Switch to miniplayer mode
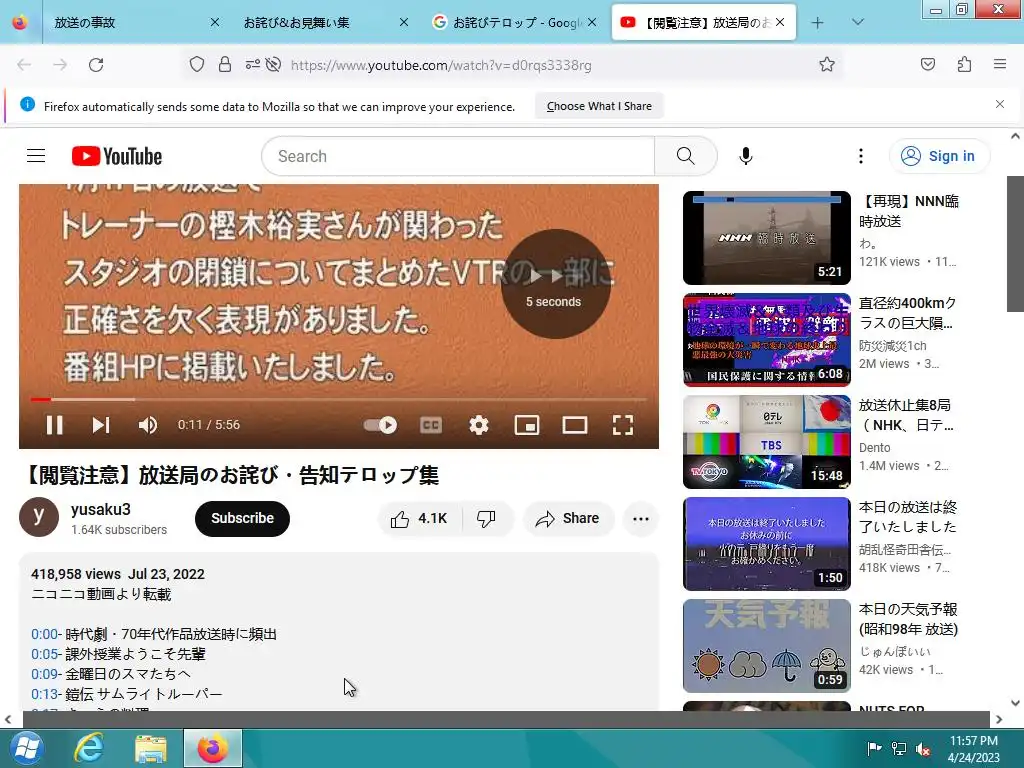The height and width of the screenshot is (768, 1024). point(526,425)
